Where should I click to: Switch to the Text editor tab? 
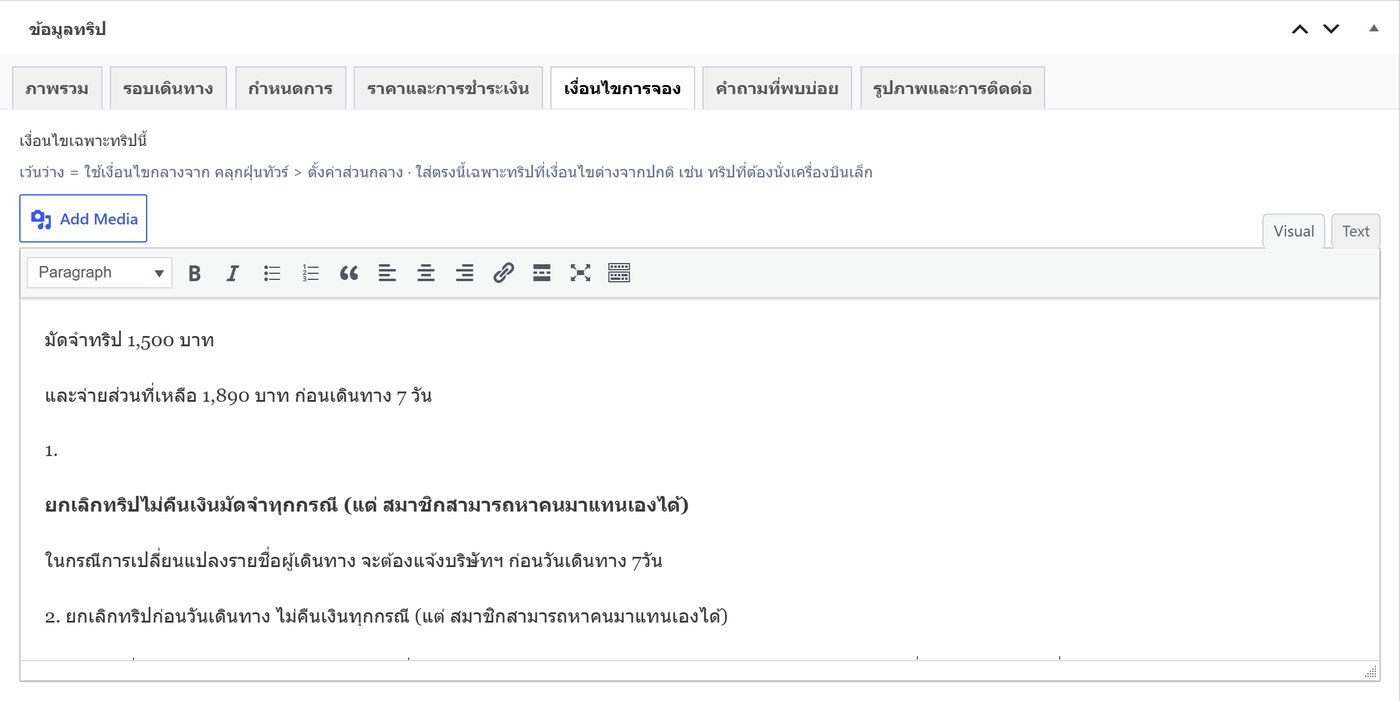1356,231
